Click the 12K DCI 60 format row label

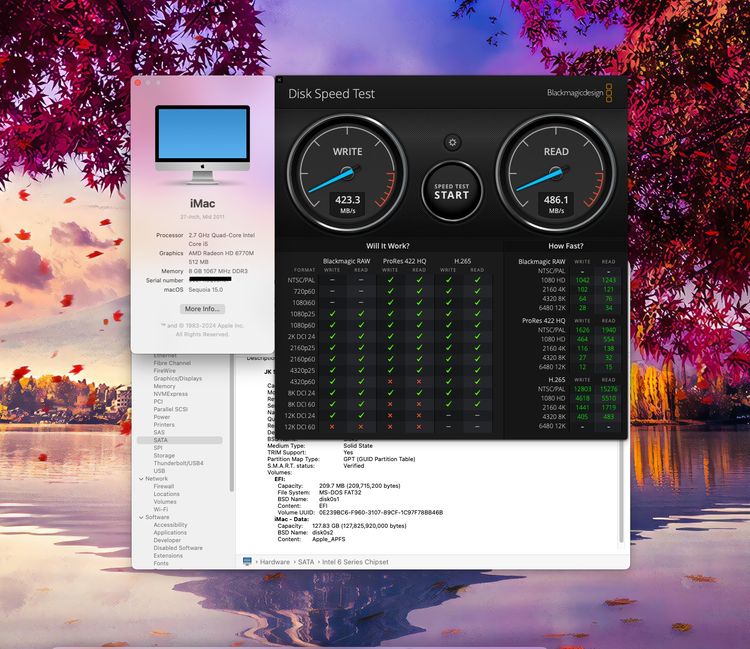click(300, 427)
